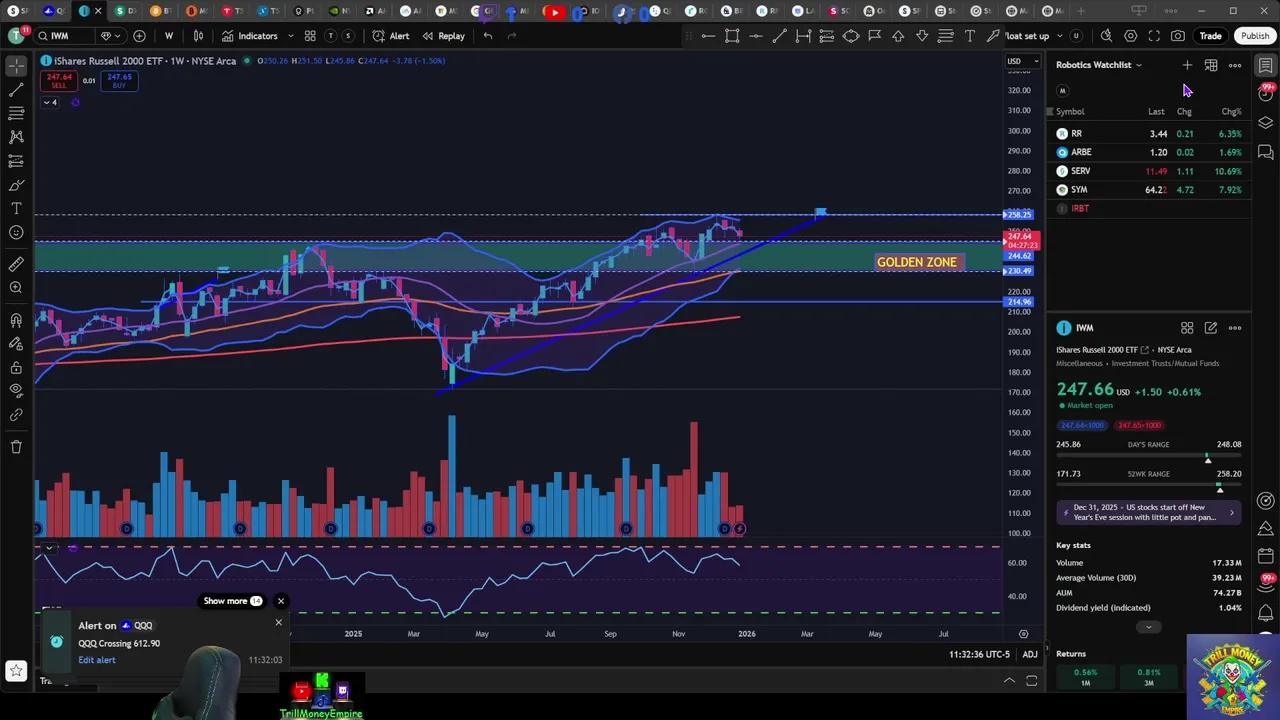This screenshot has width=1280, height=720.
Task: Close the QQQ alert notification
Action: point(278,623)
